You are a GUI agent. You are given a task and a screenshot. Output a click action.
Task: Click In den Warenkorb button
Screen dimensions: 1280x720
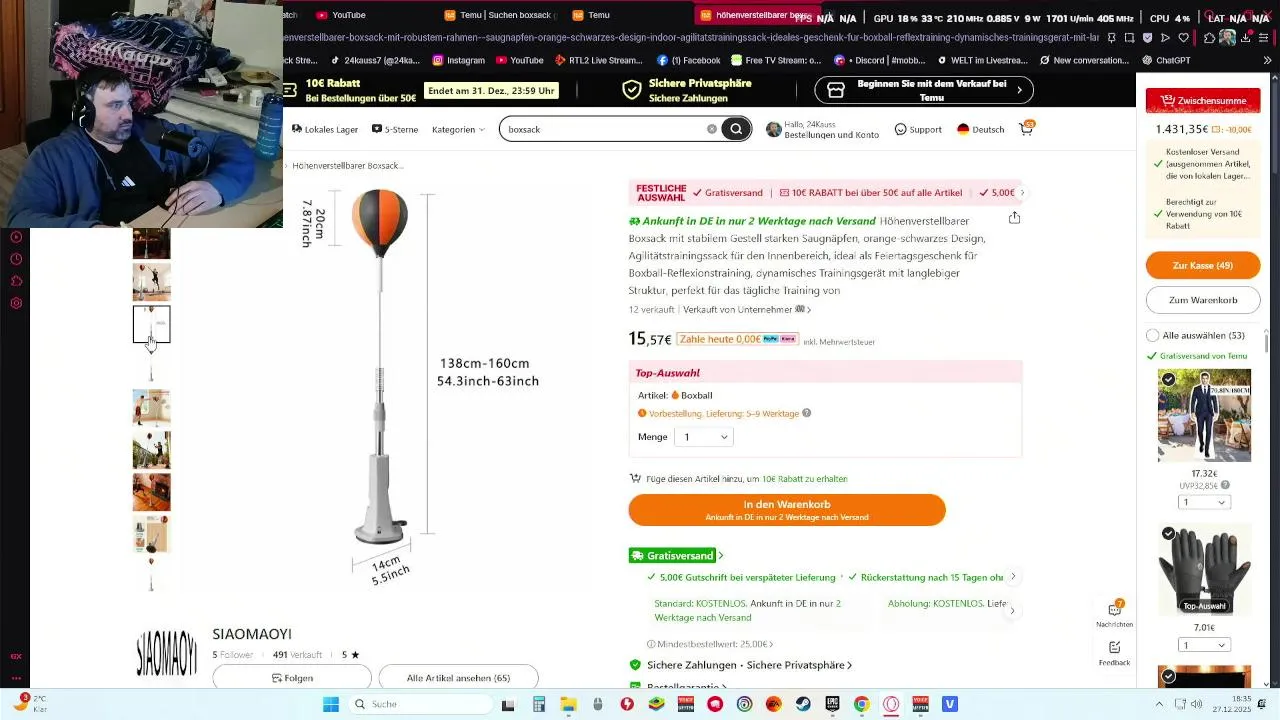[x=787, y=510]
